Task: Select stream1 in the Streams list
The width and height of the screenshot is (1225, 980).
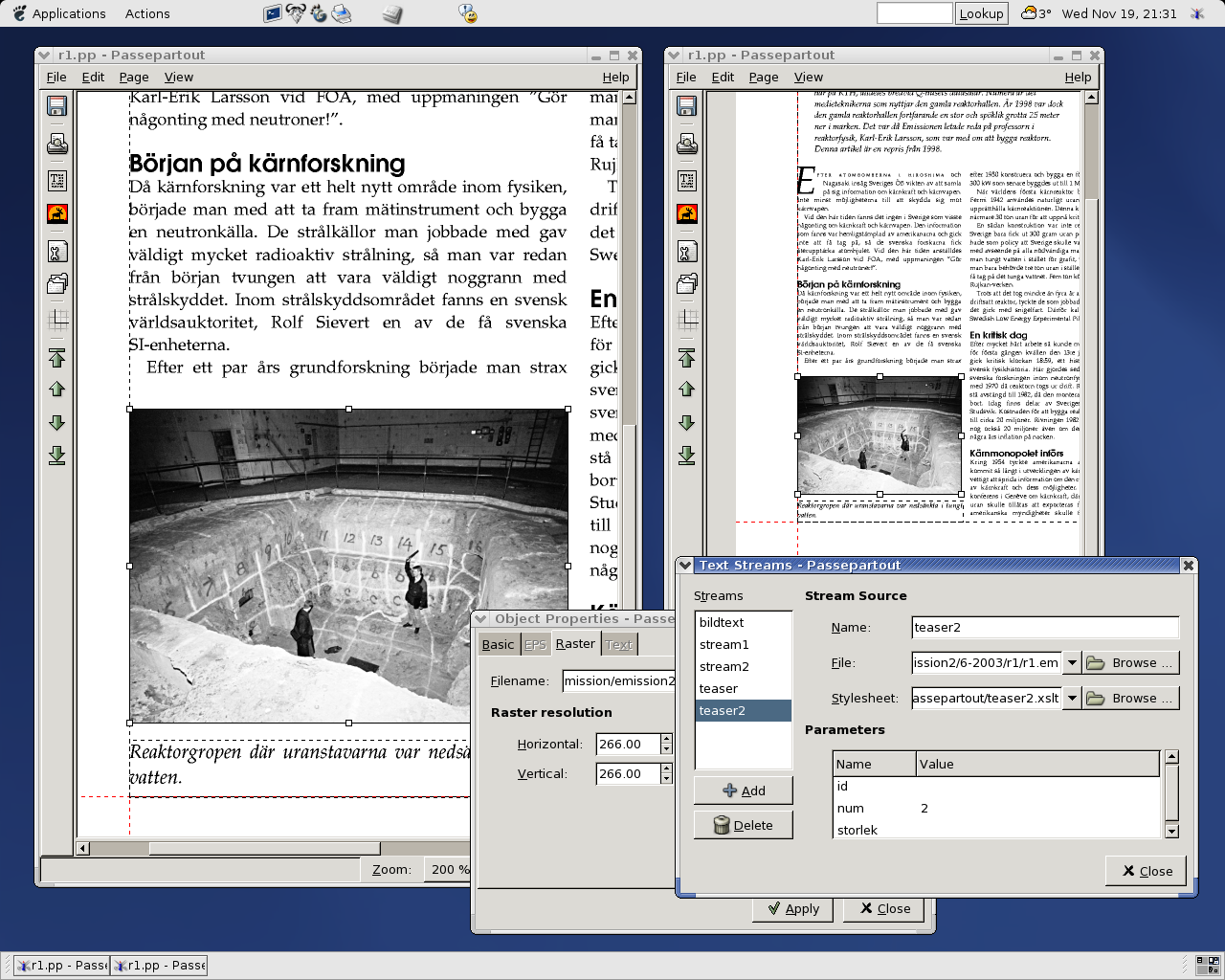Action: click(x=724, y=645)
